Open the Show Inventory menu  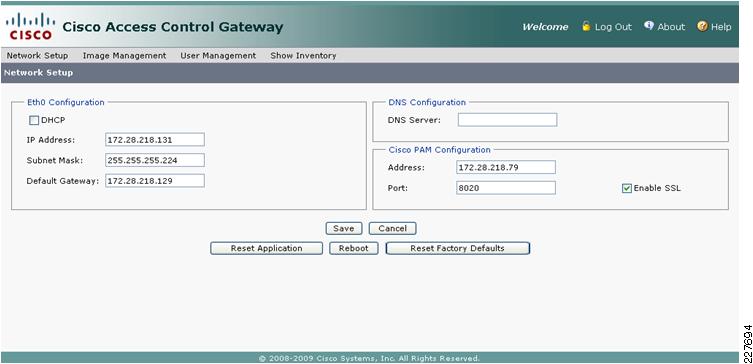tap(303, 56)
